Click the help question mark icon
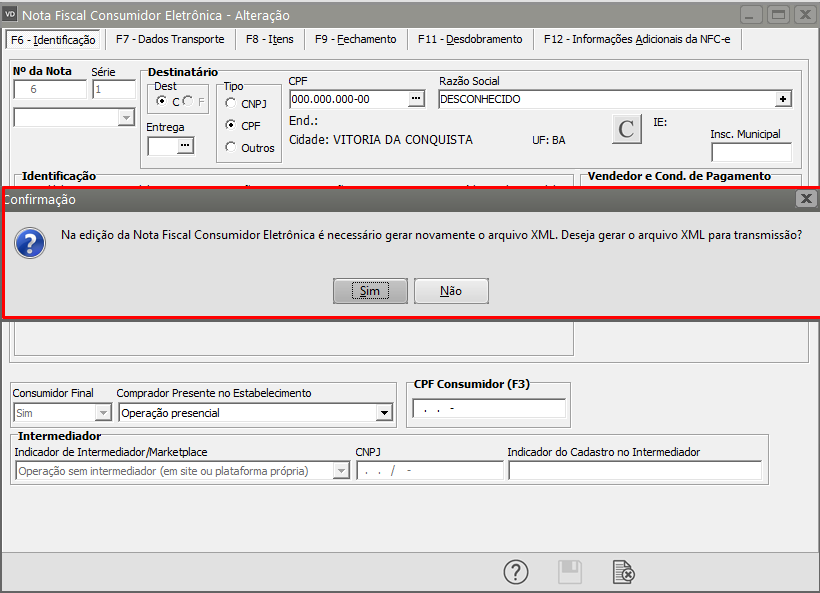 (515, 572)
